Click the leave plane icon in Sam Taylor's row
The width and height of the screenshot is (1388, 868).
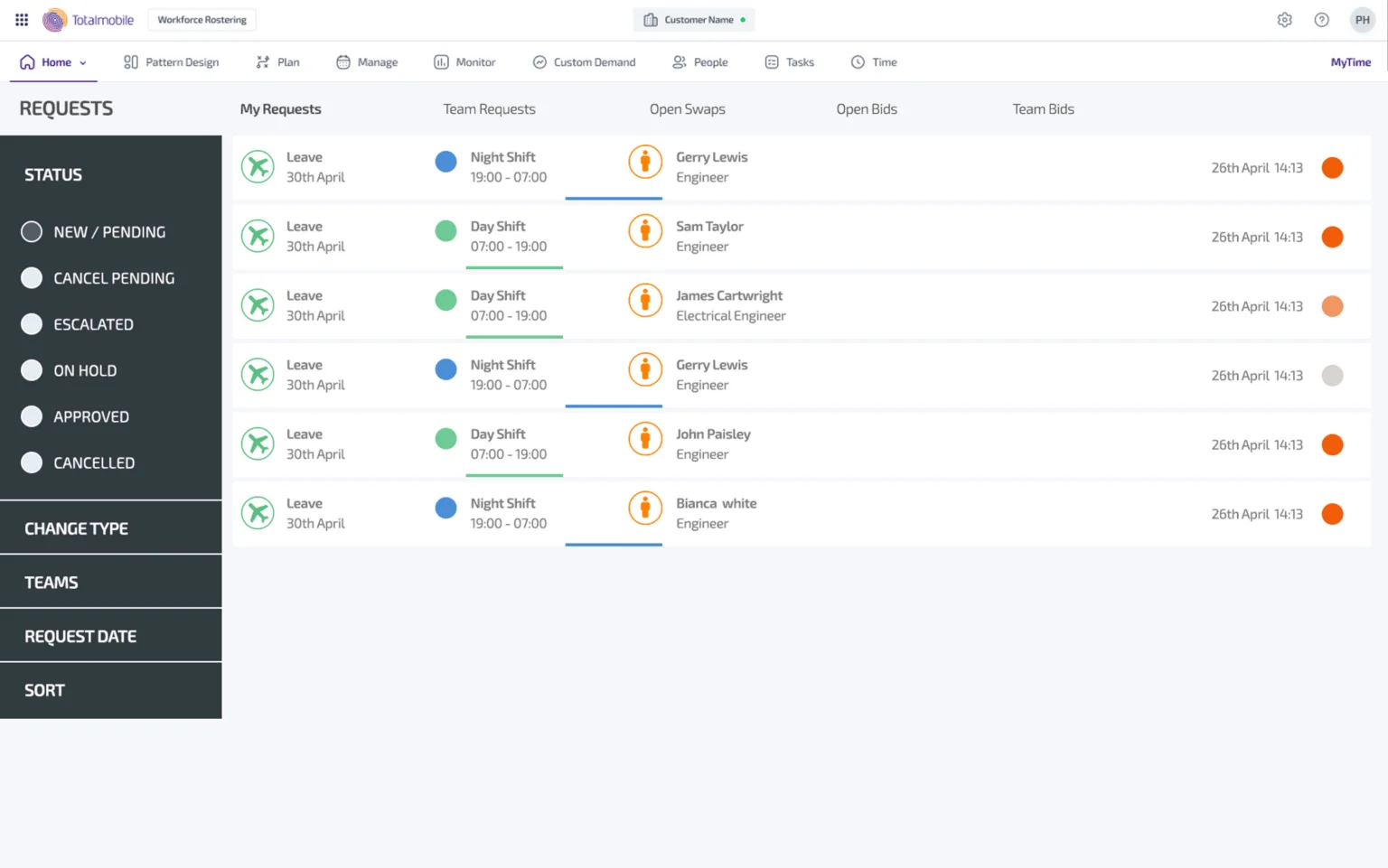(258, 237)
